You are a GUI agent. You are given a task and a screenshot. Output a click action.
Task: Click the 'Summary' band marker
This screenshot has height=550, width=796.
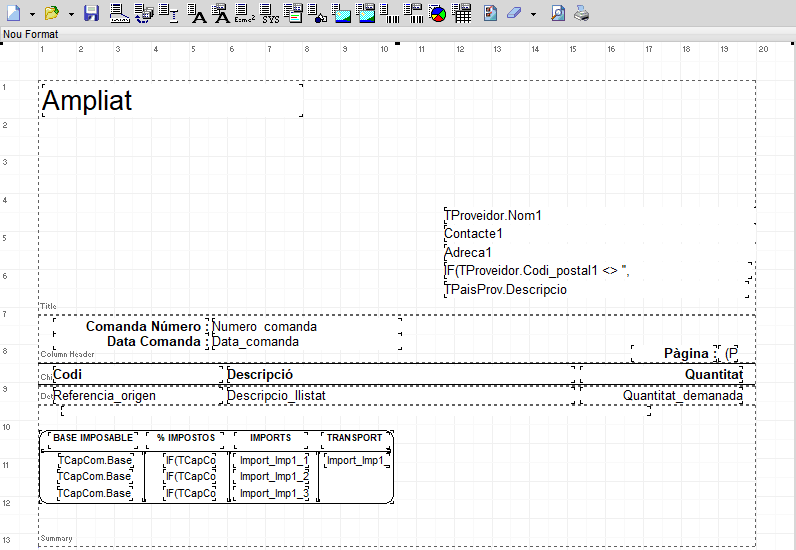click(56, 538)
